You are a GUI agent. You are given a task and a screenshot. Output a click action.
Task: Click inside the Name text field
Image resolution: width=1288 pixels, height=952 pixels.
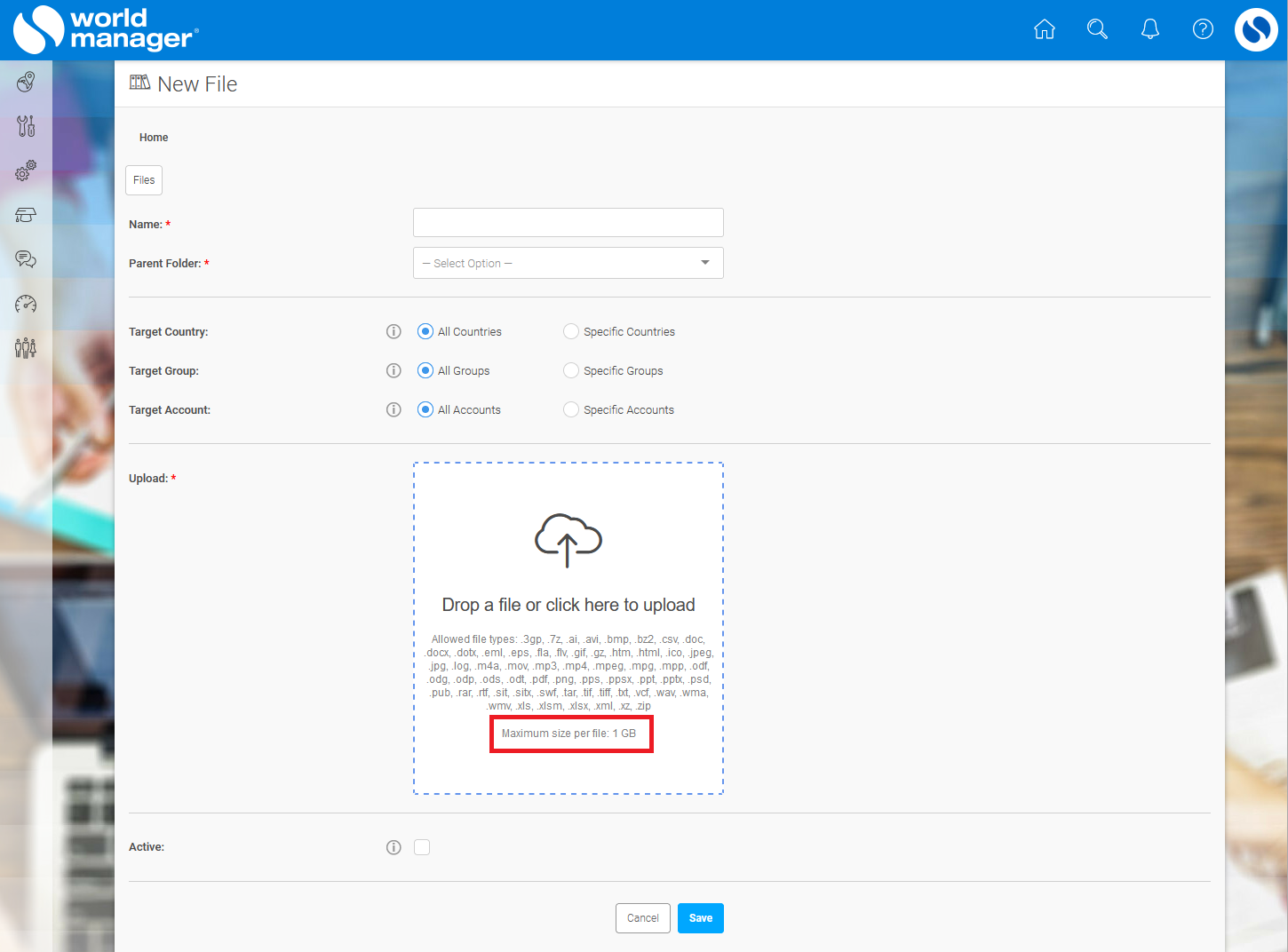click(x=568, y=223)
